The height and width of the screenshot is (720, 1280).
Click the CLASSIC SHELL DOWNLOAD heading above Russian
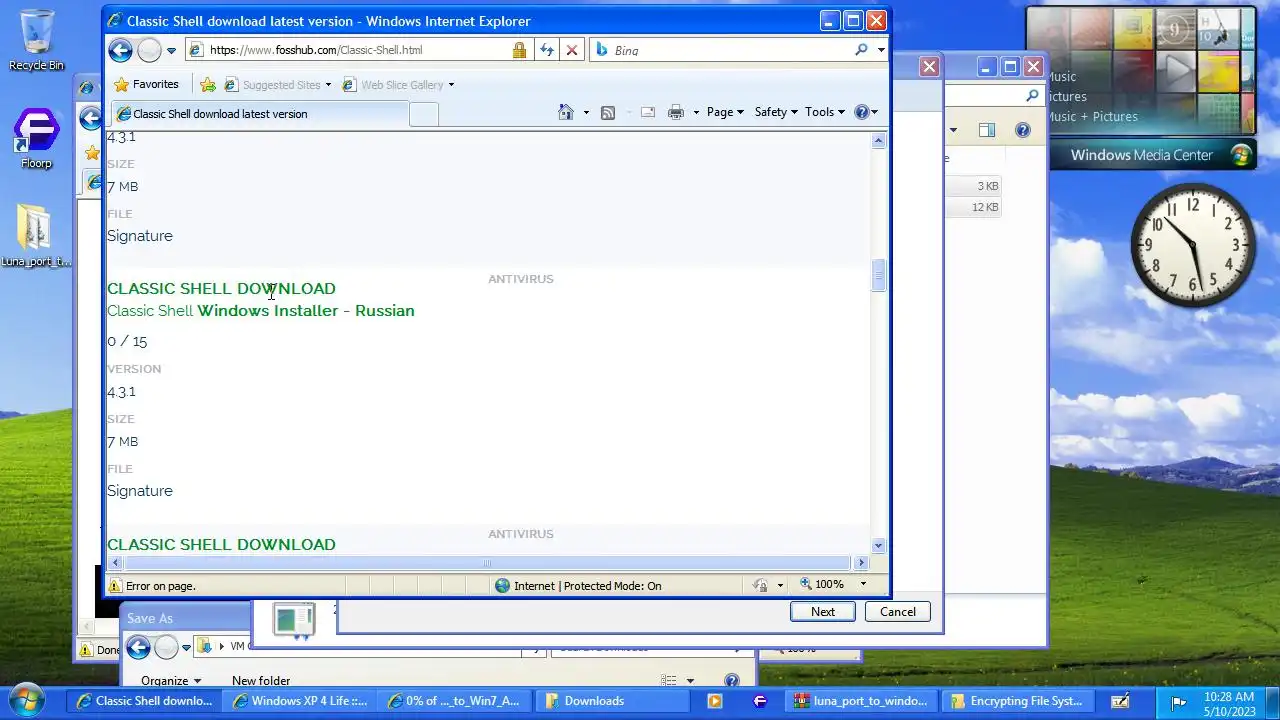pos(221,289)
